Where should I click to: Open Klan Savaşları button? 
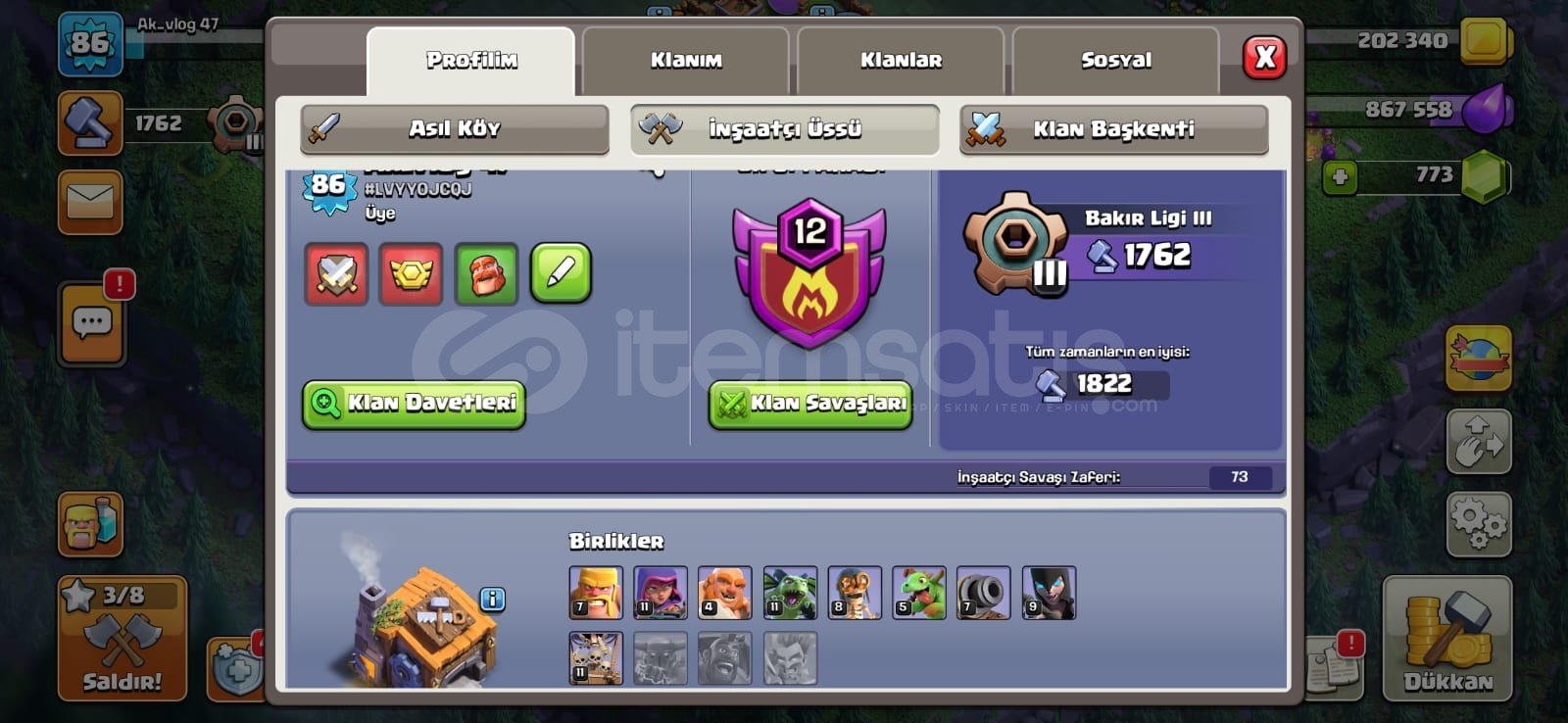810,404
